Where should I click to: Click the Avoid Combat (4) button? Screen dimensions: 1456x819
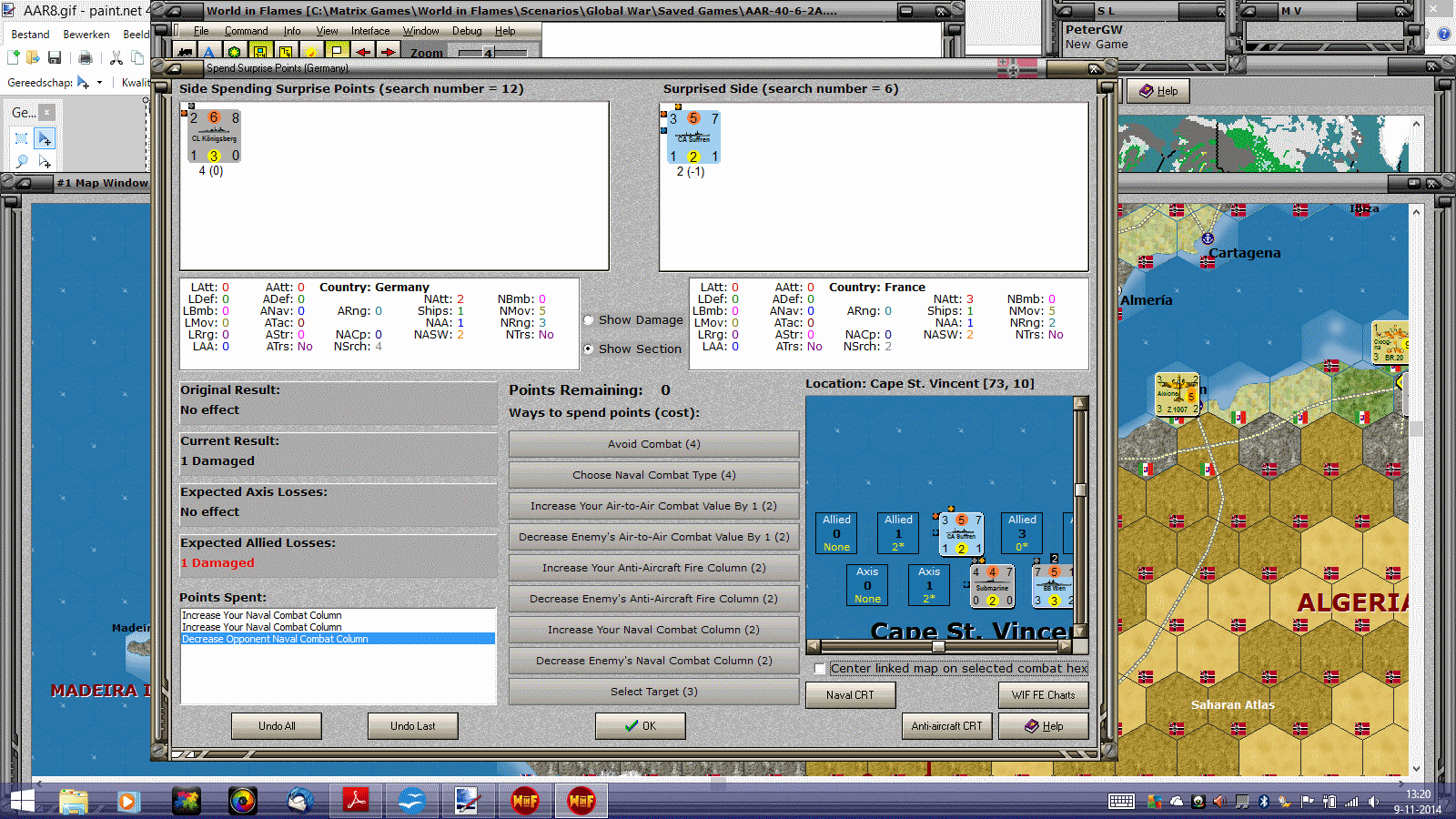pyautogui.click(x=654, y=444)
